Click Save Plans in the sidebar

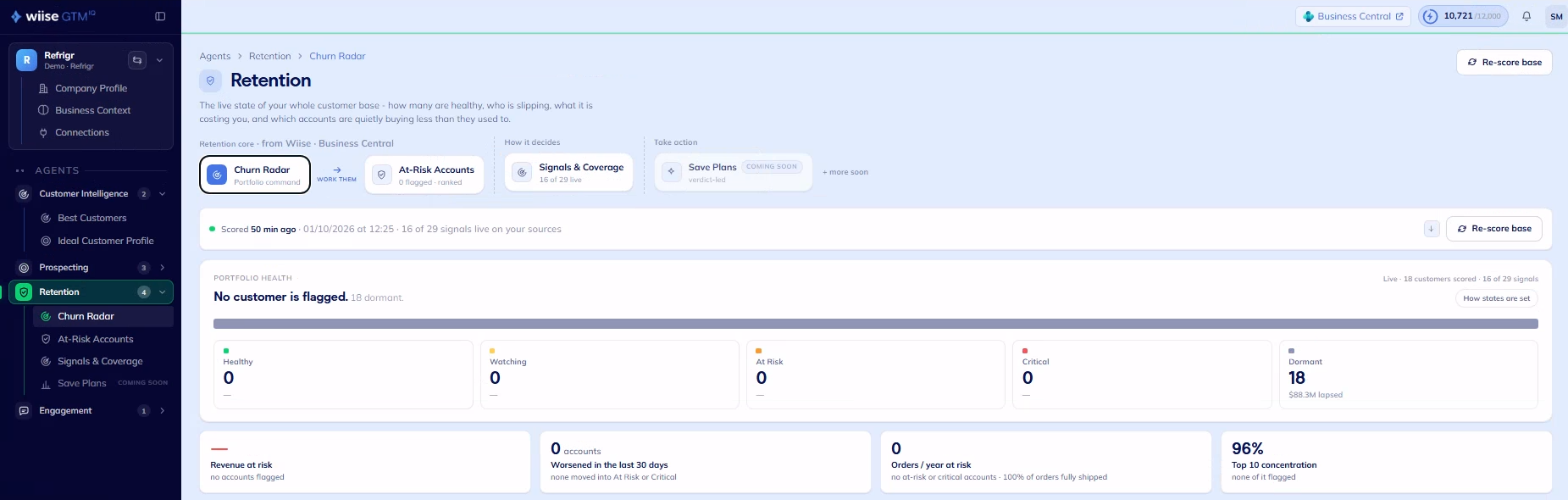pyautogui.click(x=81, y=383)
